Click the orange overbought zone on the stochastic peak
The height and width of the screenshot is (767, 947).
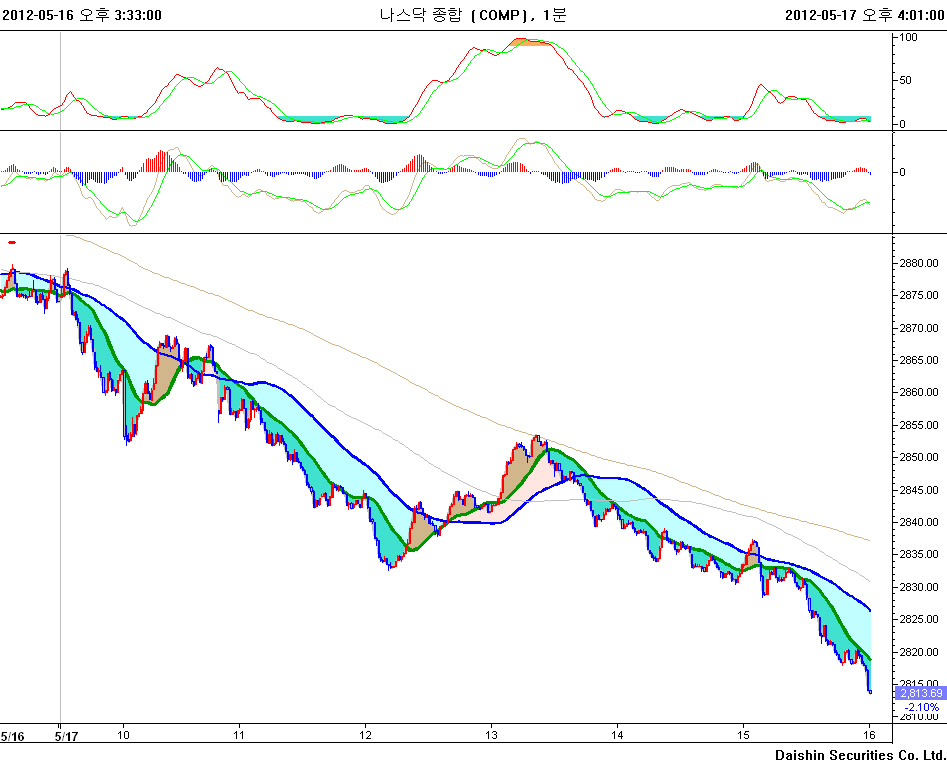click(x=529, y=42)
